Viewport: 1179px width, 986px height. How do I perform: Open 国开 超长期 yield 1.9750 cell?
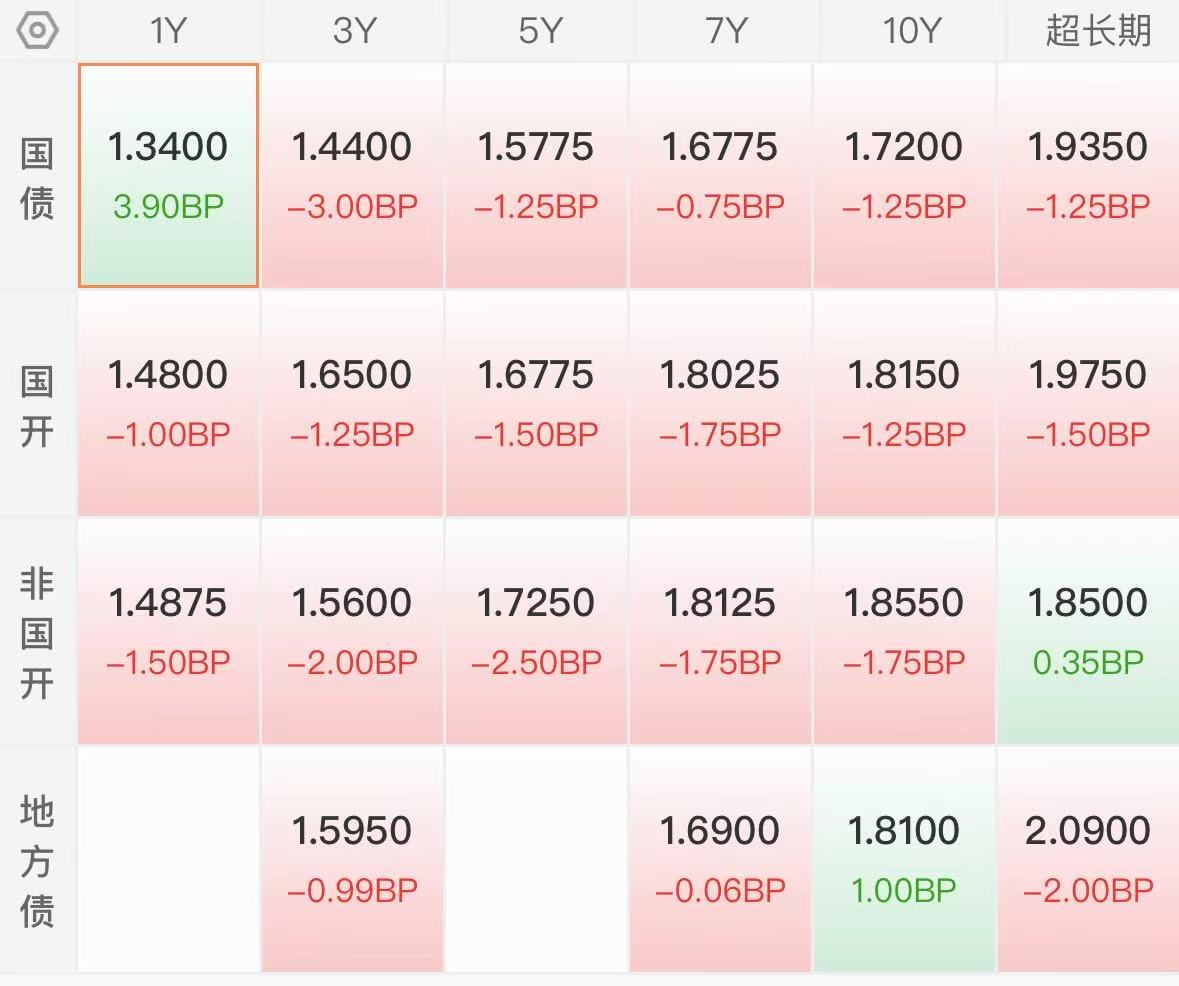tap(1088, 404)
